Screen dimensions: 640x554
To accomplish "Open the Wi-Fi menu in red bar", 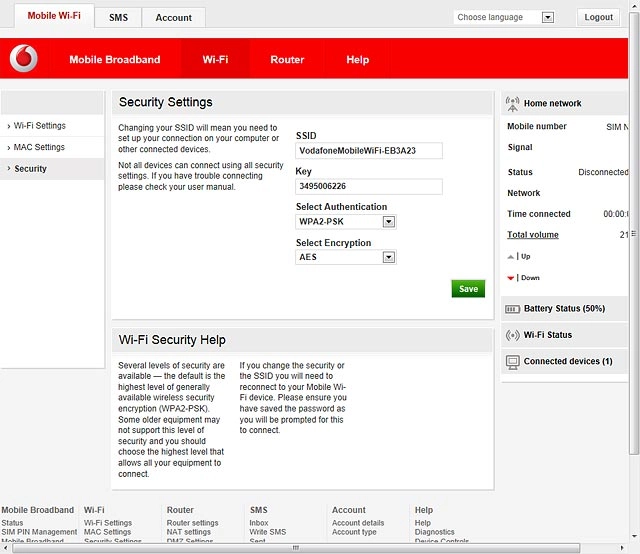I will 215,60.
